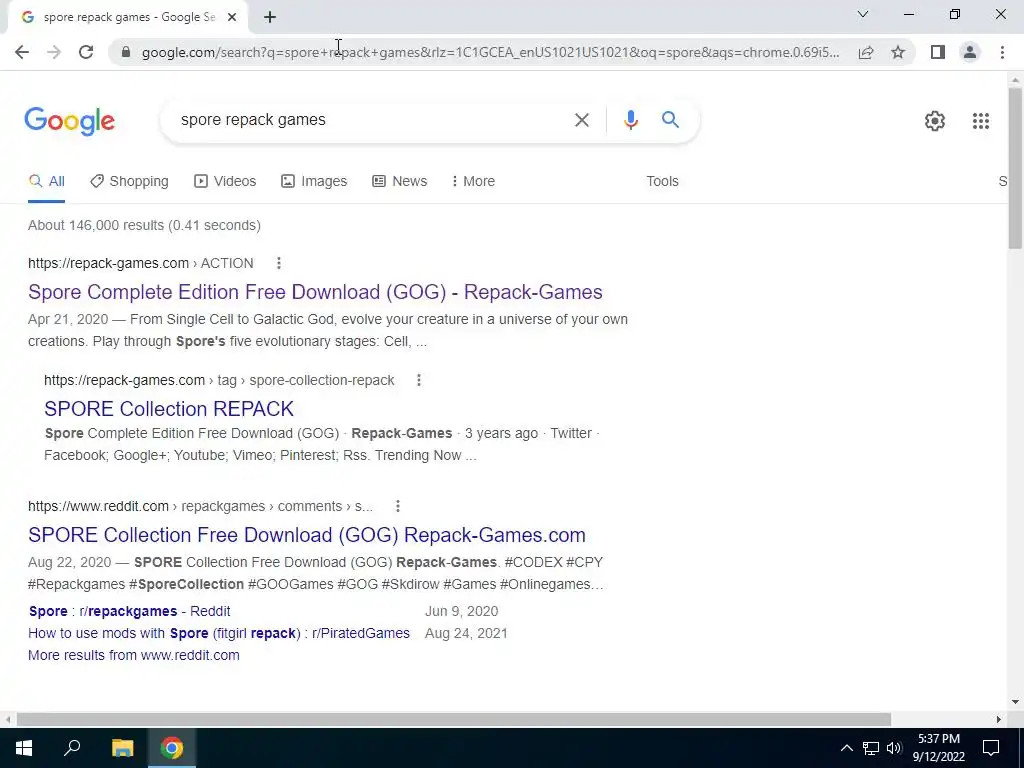Screen dimensions: 1024x768
Task: Submit search with magnifying glass icon
Action: 670,120
